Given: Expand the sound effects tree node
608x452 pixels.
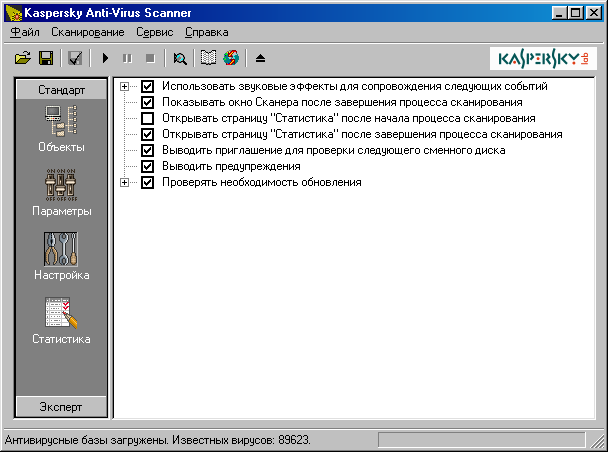Looking at the screenshot, I should (124, 86).
